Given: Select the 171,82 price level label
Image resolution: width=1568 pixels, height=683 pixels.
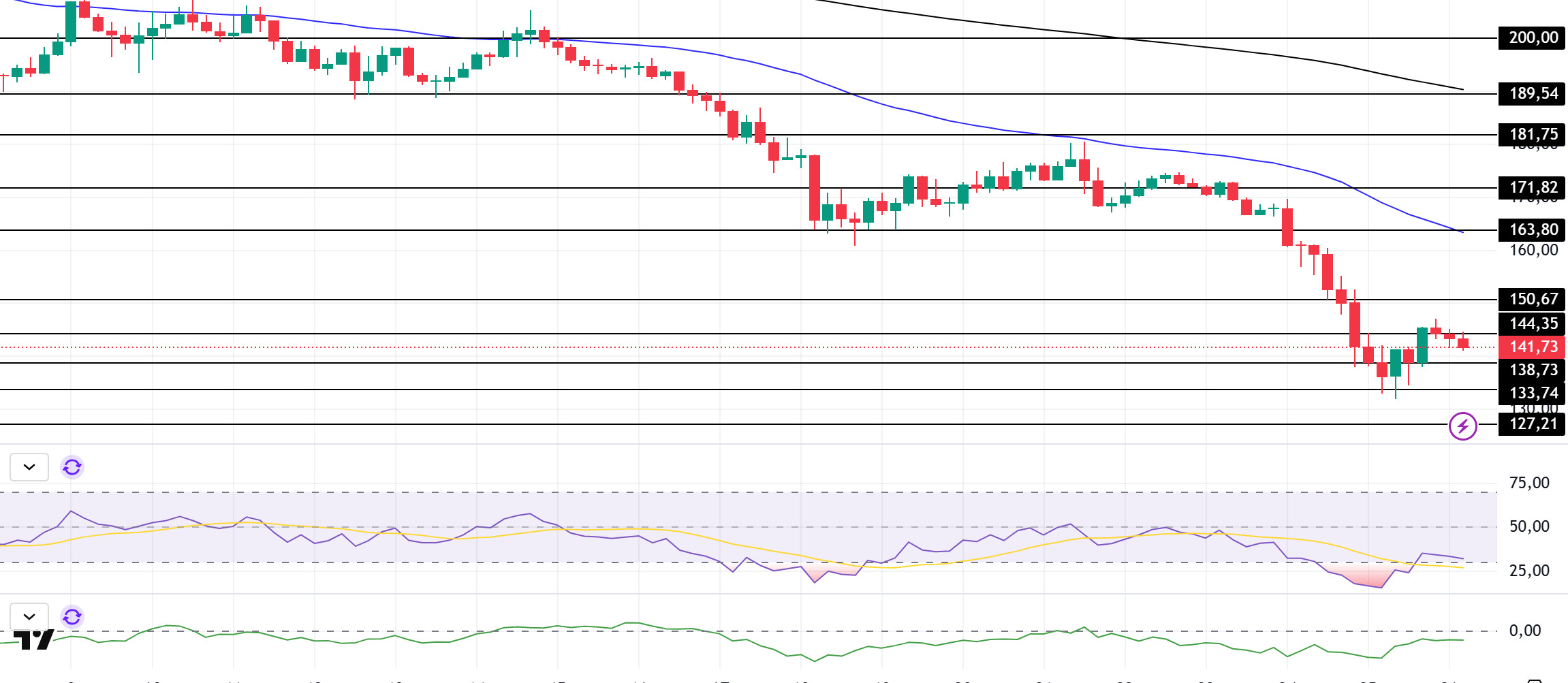Looking at the screenshot, I should coord(1532,187).
